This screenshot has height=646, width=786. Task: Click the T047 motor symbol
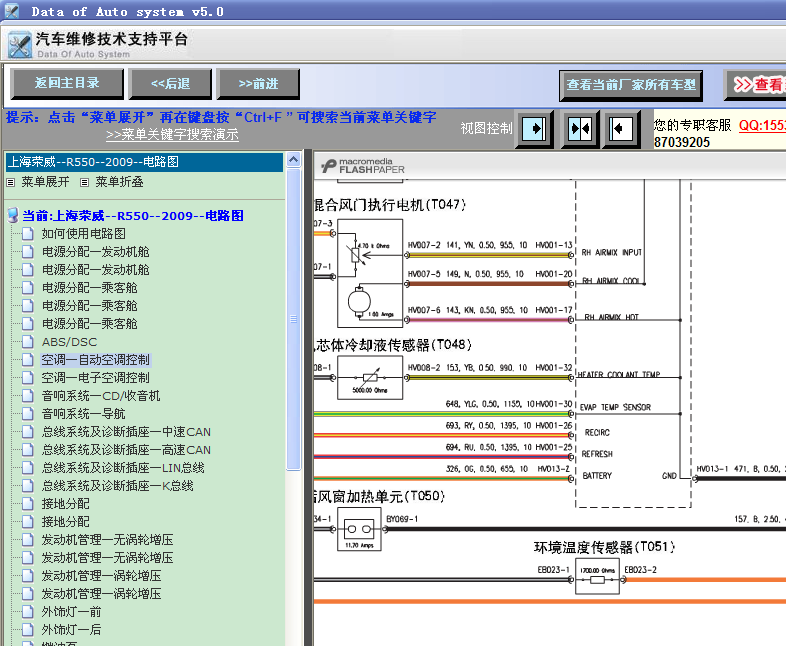click(359, 302)
